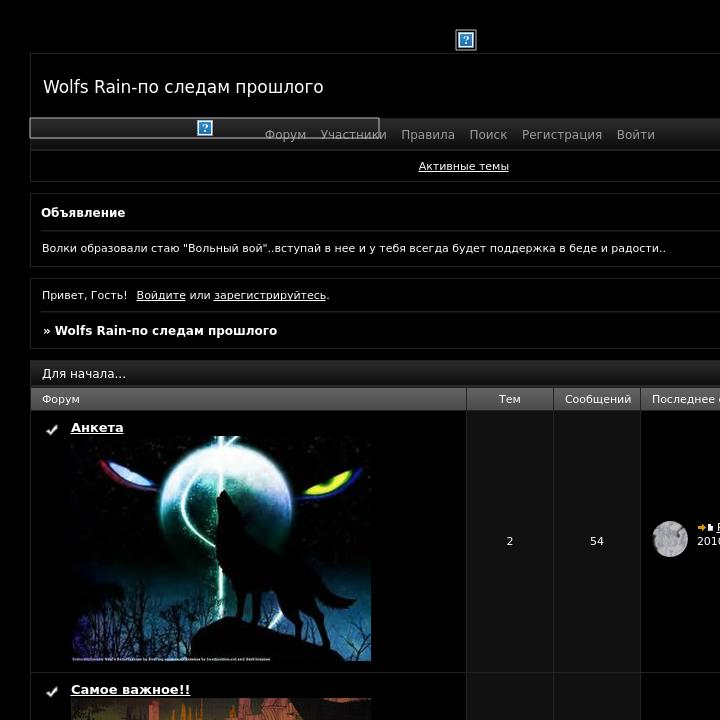Open the Анкета forum link
720x720 pixels.
point(97,428)
